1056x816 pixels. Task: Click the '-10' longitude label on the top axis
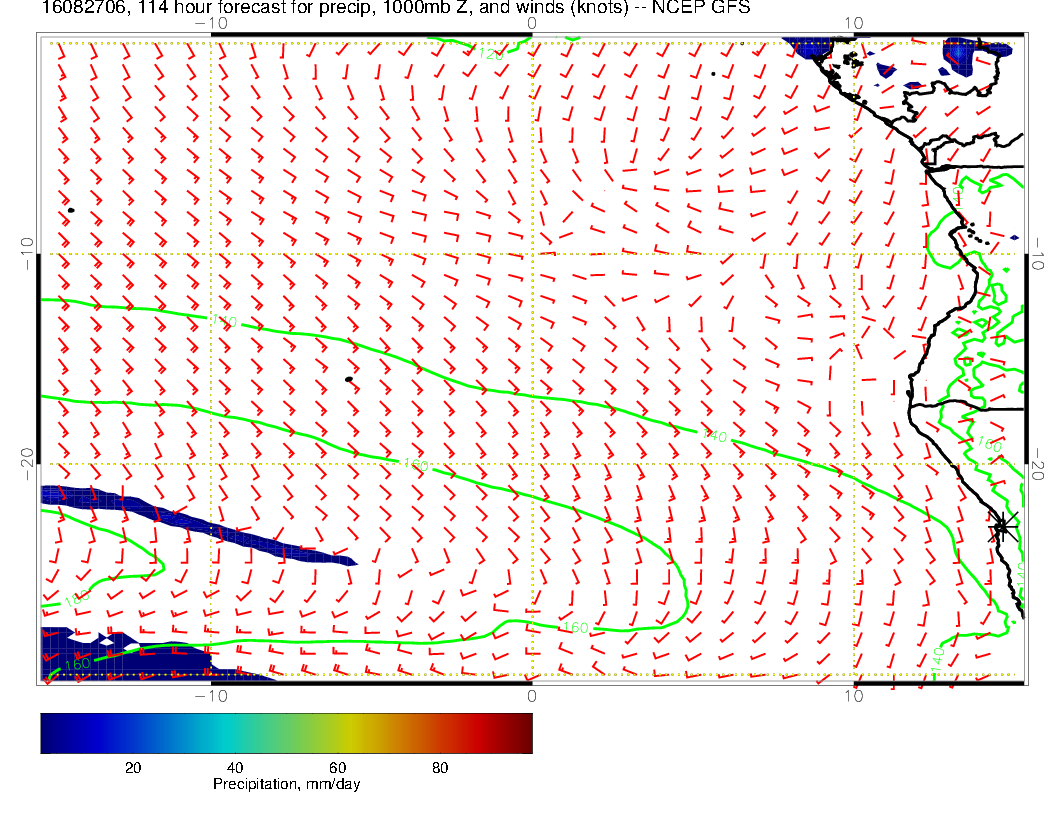pos(211,23)
